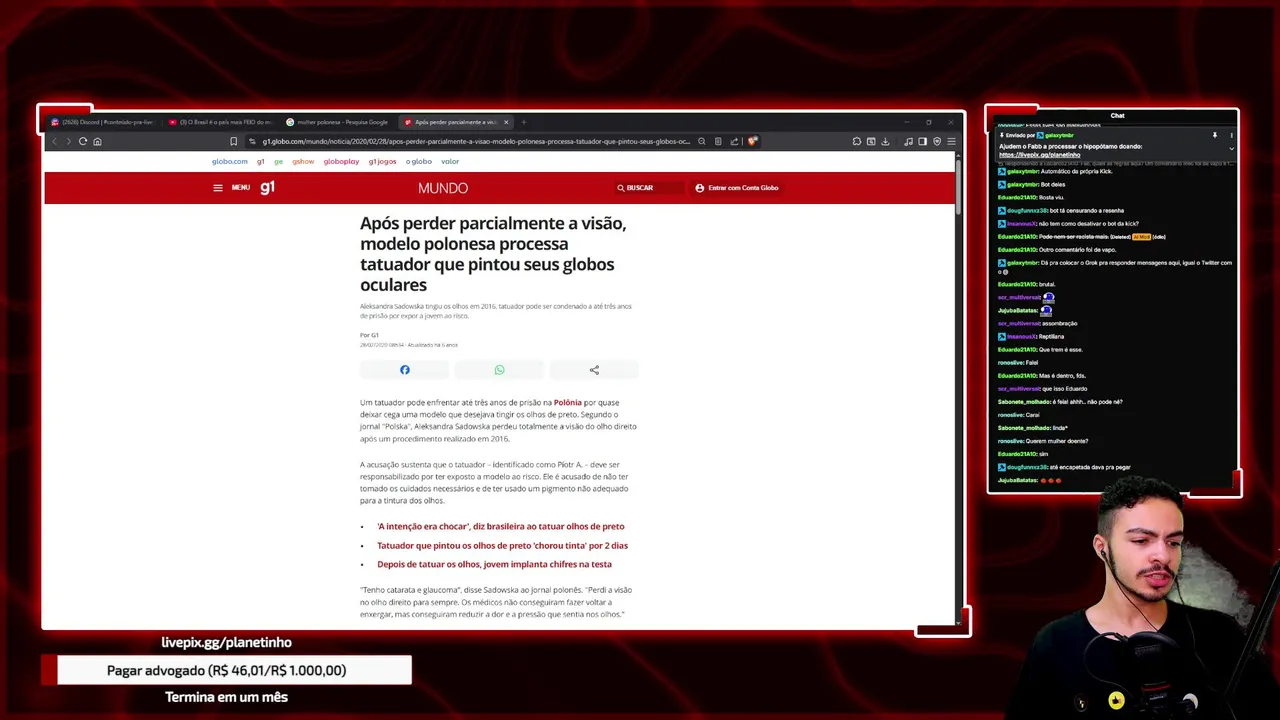This screenshot has width=1280, height=720.
Task: Share article on WhatsApp icon
Action: click(x=499, y=370)
